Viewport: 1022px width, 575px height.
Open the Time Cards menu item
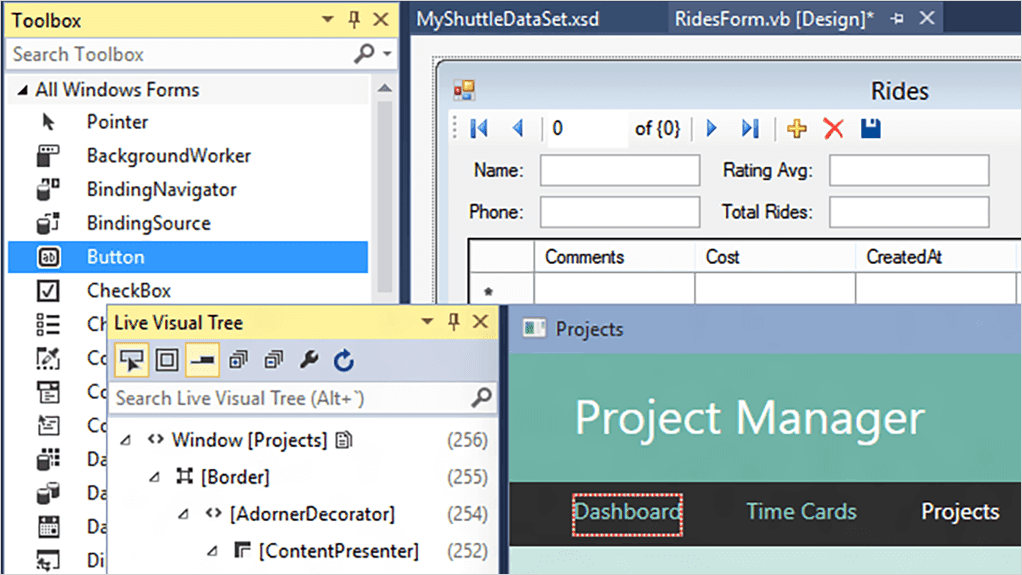[x=801, y=512]
